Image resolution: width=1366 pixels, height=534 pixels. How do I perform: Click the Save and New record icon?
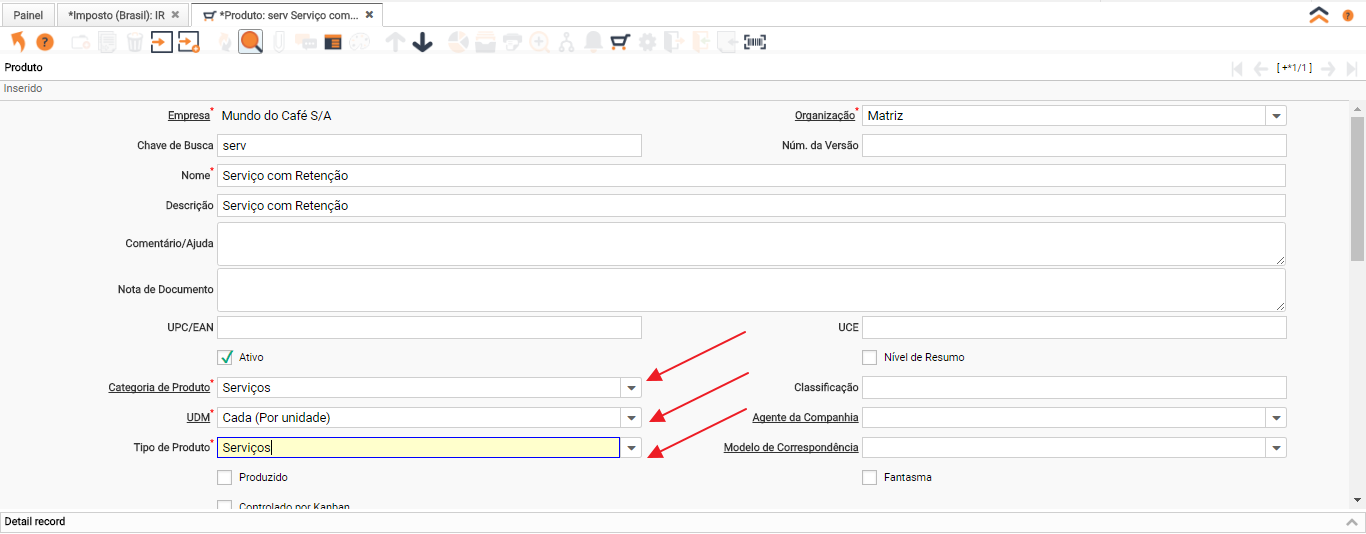pyautogui.click(x=189, y=42)
